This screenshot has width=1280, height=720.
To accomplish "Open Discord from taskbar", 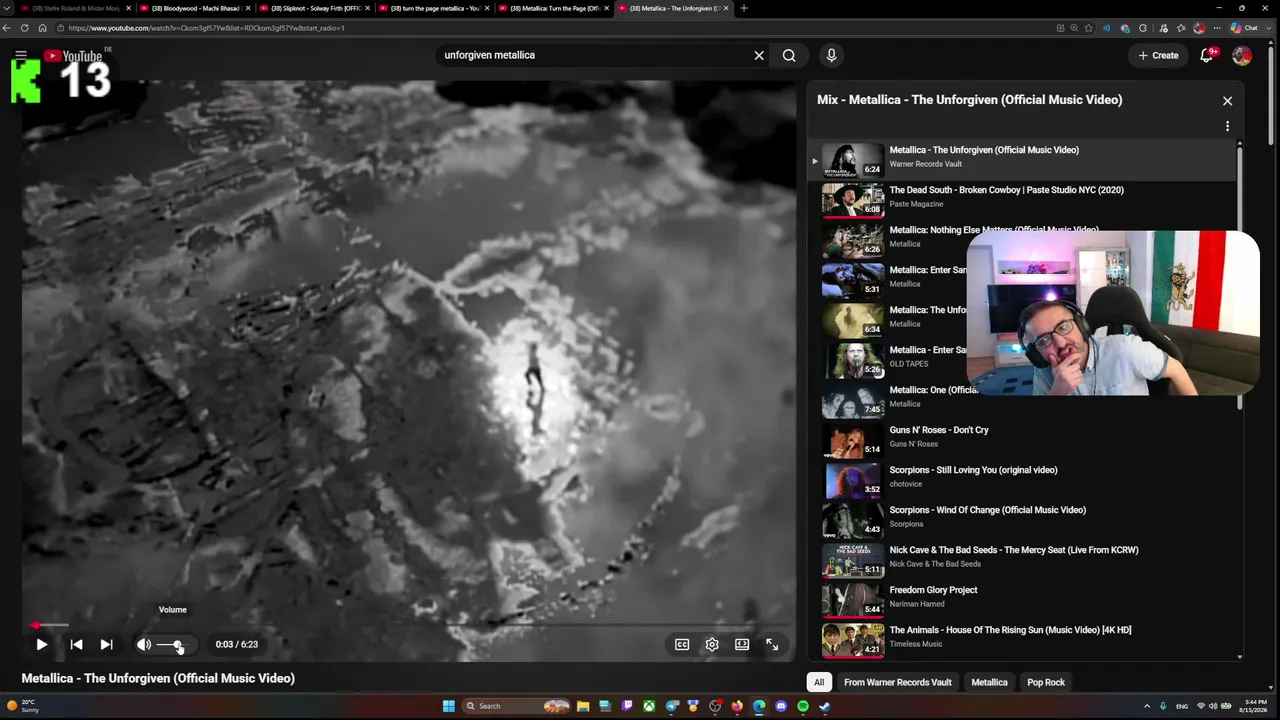I will (x=781, y=706).
